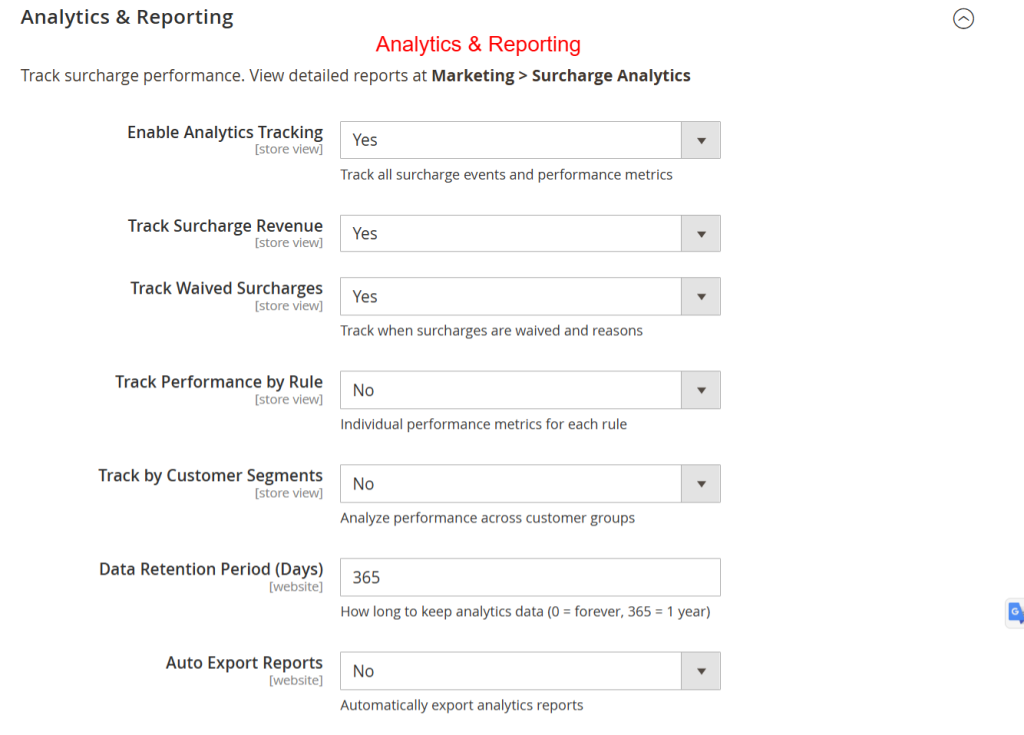Screen dimensions: 1024x735
Task: Click the Track by Customer Segments arrow icon
Action: click(700, 483)
